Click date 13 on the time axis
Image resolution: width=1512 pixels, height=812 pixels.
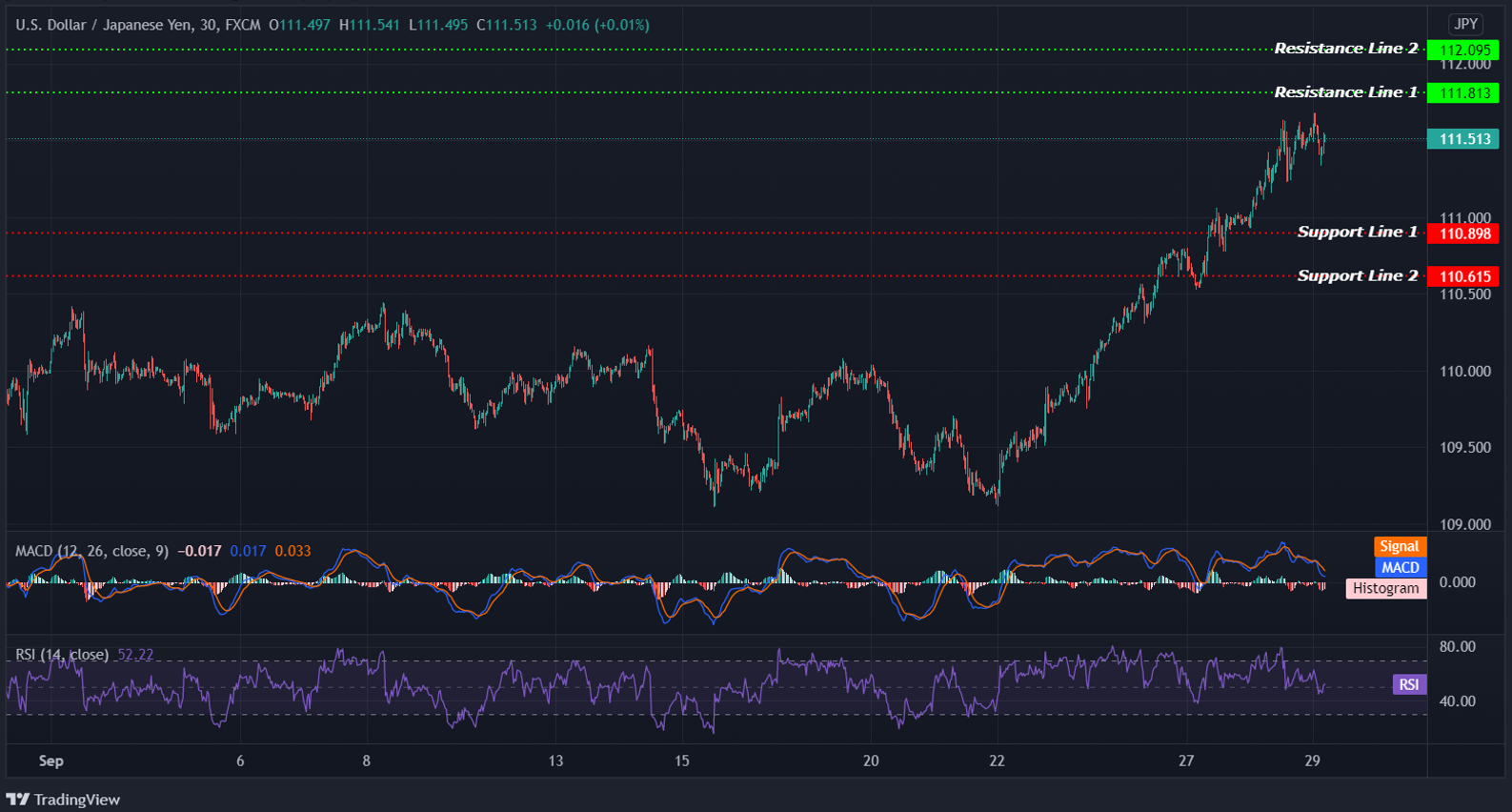click(555, 761)
